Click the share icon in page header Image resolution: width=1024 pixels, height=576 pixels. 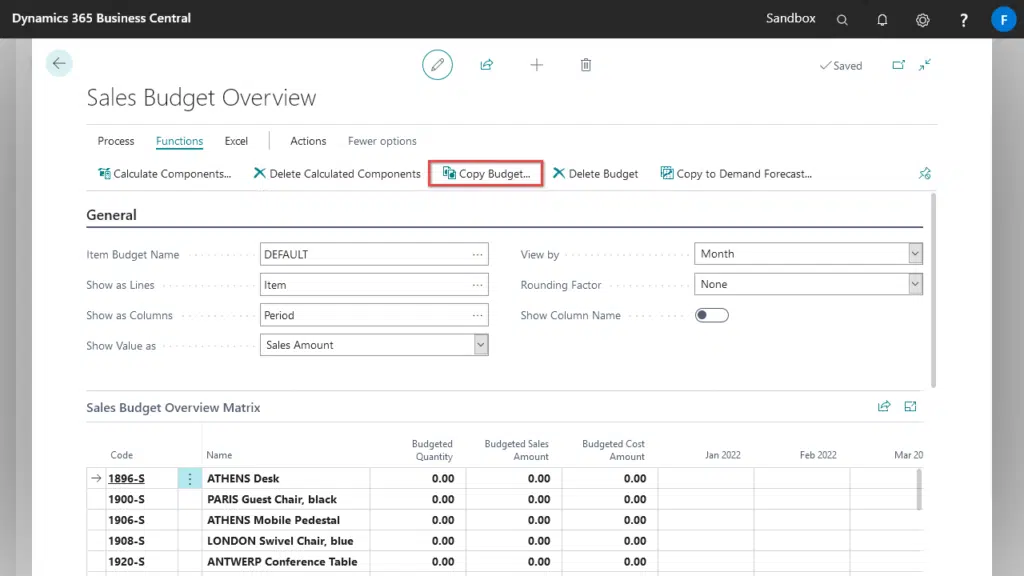487,65
